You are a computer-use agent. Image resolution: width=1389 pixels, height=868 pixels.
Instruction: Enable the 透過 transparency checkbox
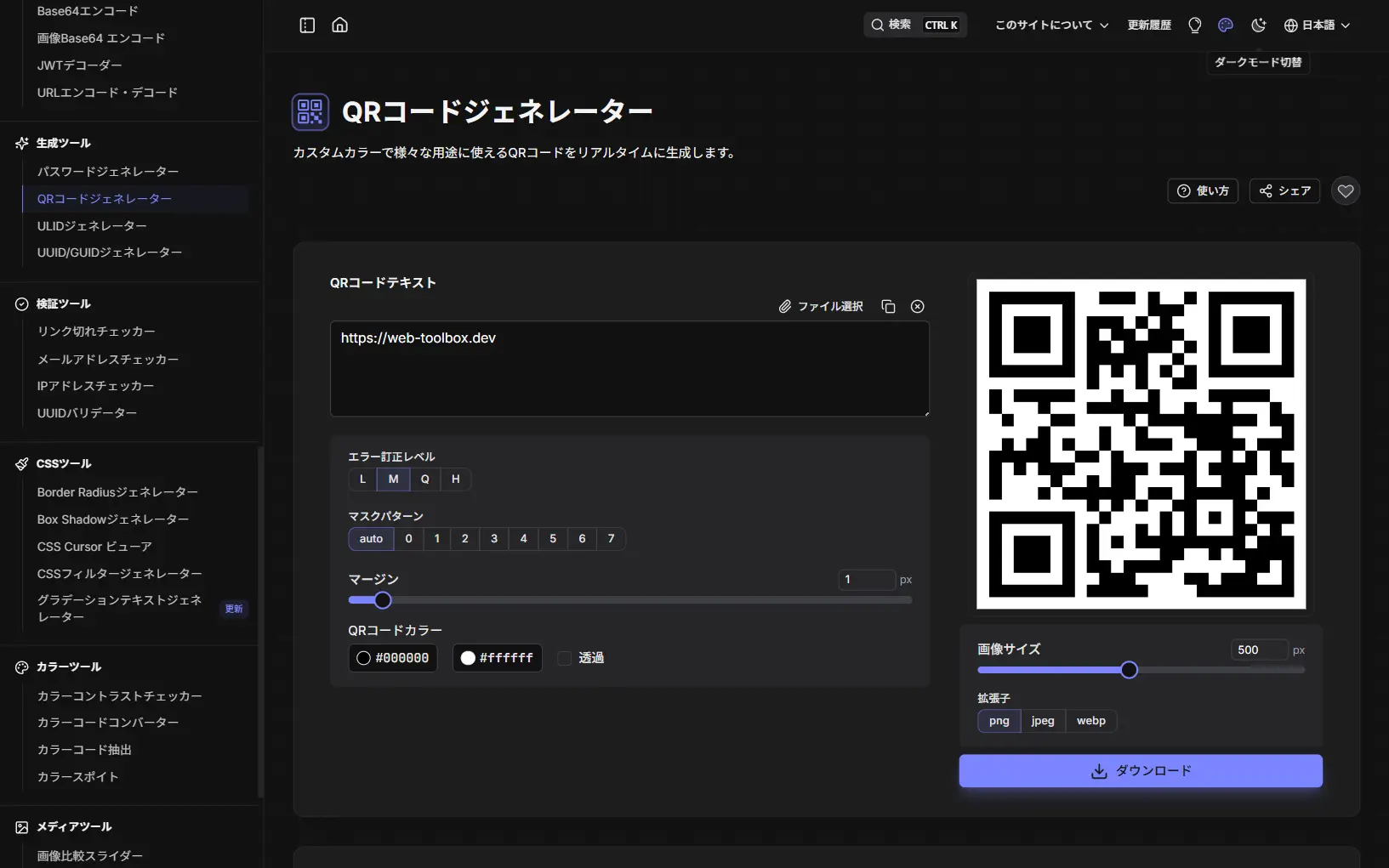pos(564,658)
